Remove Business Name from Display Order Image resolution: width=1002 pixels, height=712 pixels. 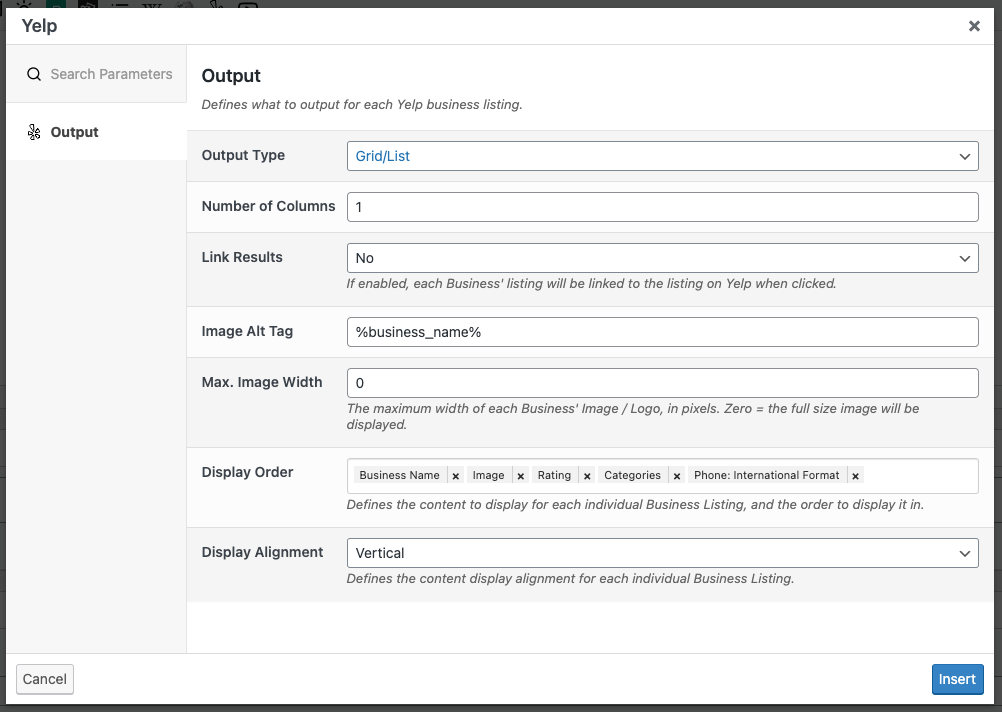456,476
